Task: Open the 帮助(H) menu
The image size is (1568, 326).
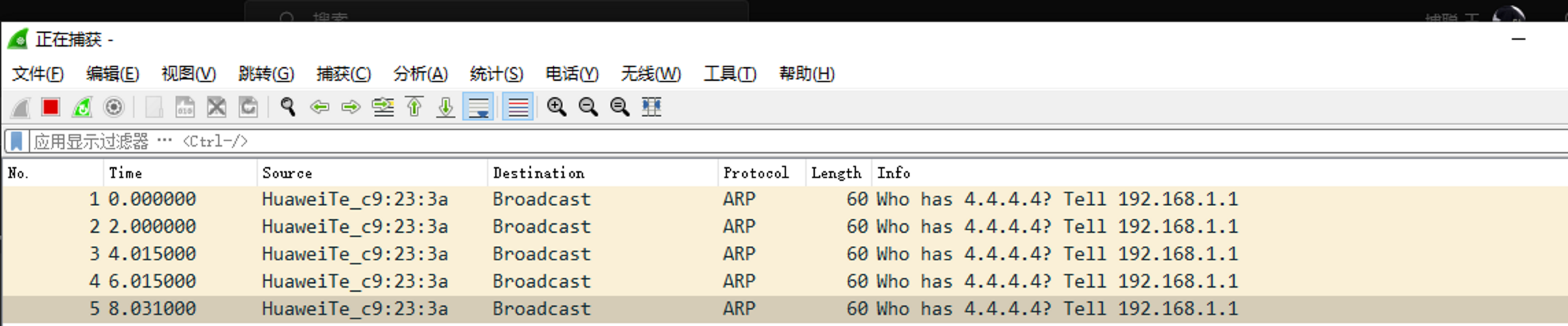Action: 807,73
